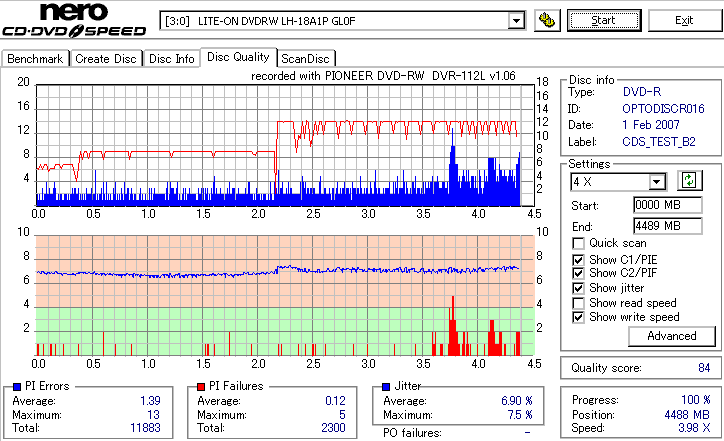The width and height of the screenshot is (724, 441).
Task: Click the Exit button
Action: 684,21
